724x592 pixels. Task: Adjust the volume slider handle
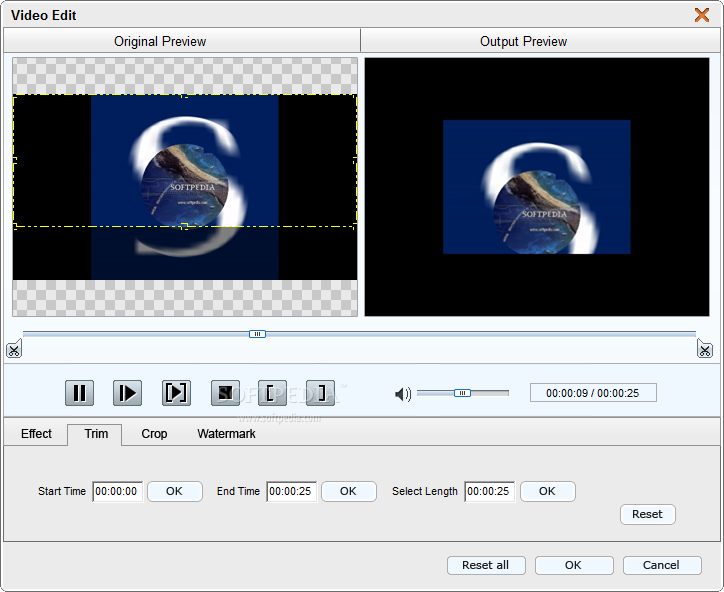point(462,393)
